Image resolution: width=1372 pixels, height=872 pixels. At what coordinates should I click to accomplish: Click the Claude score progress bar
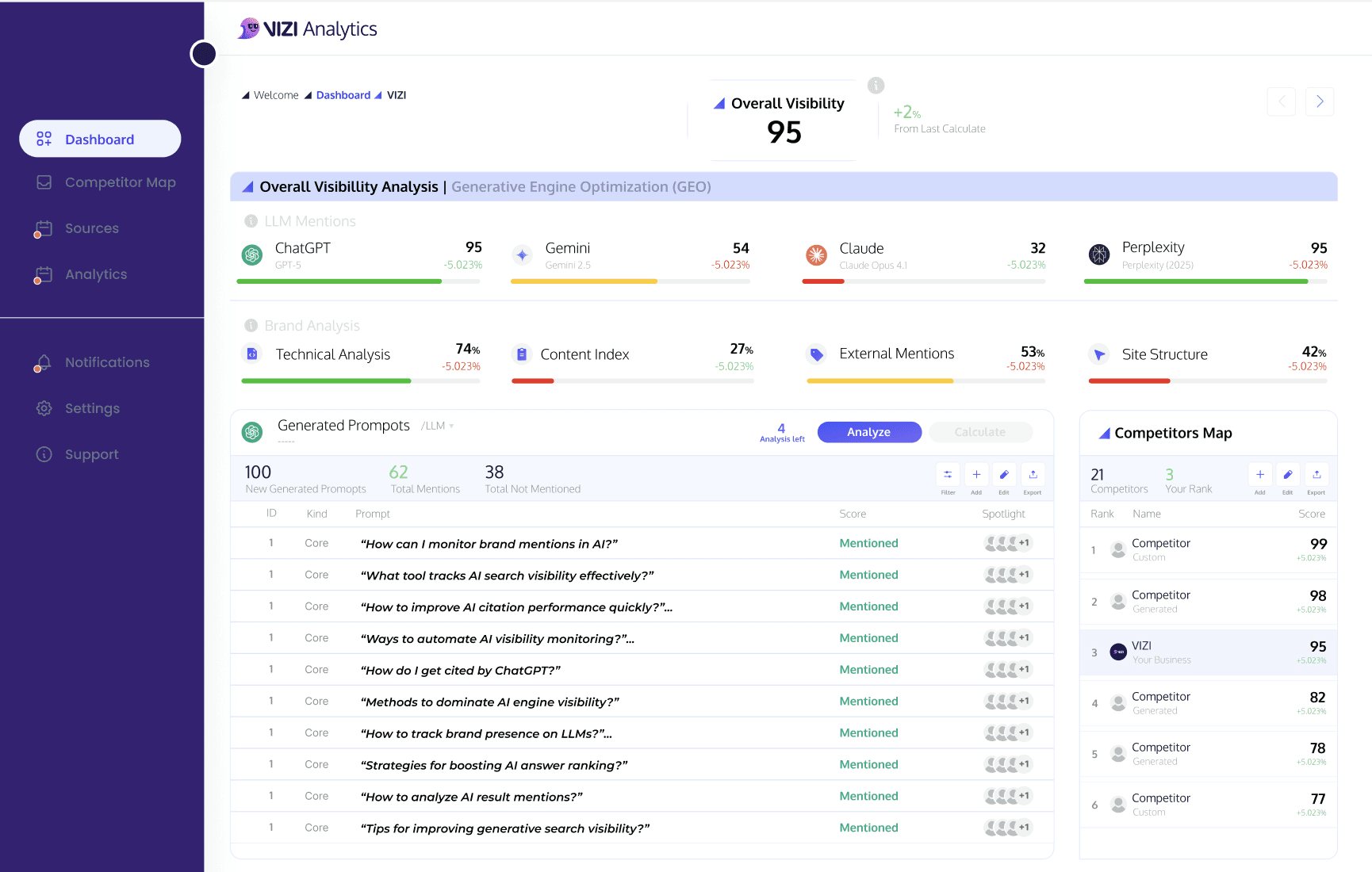(924, 281)
